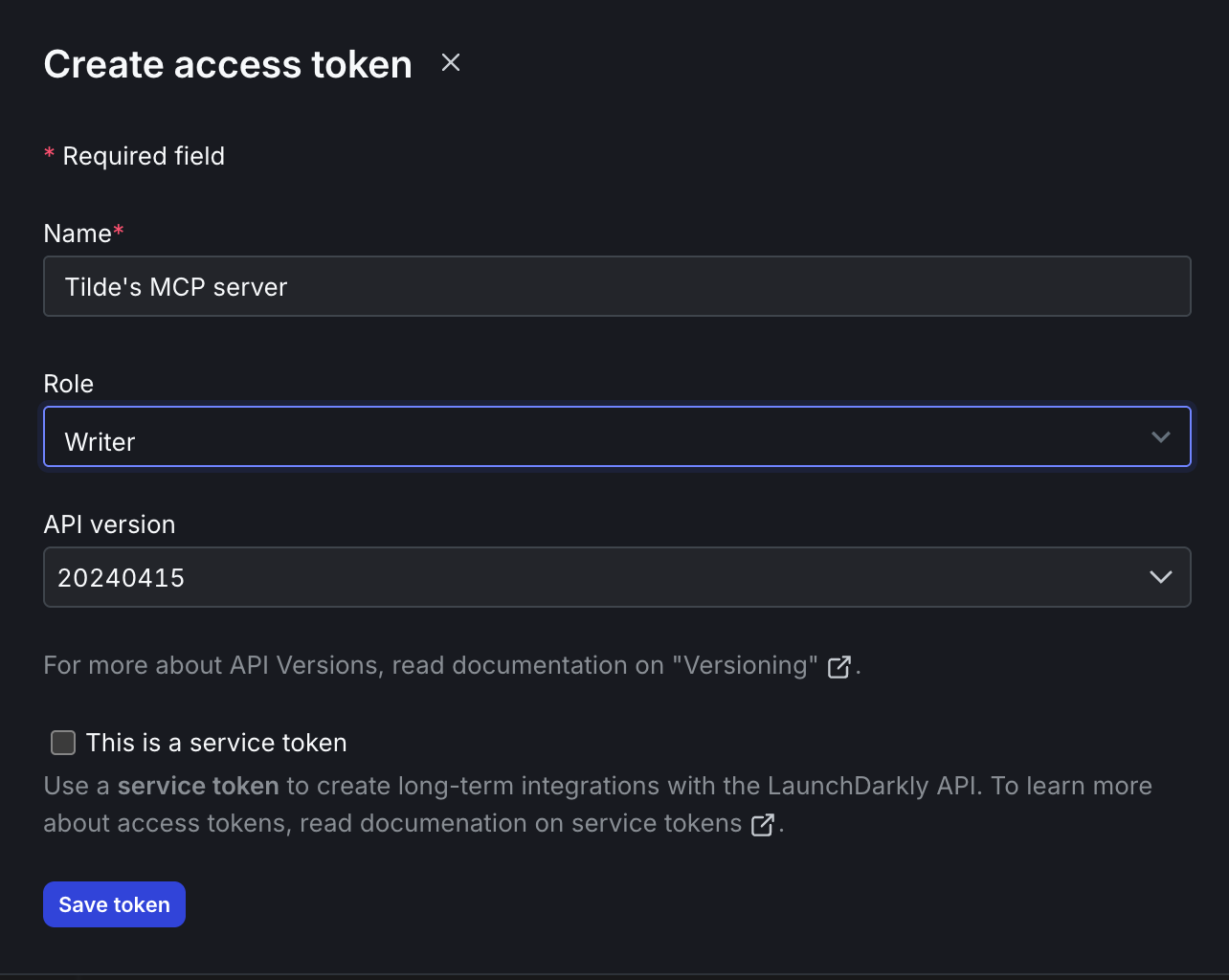Toggle the service token option on
Image resolution: width=1229 pixels, height=980 pixels.
[62, 742]
